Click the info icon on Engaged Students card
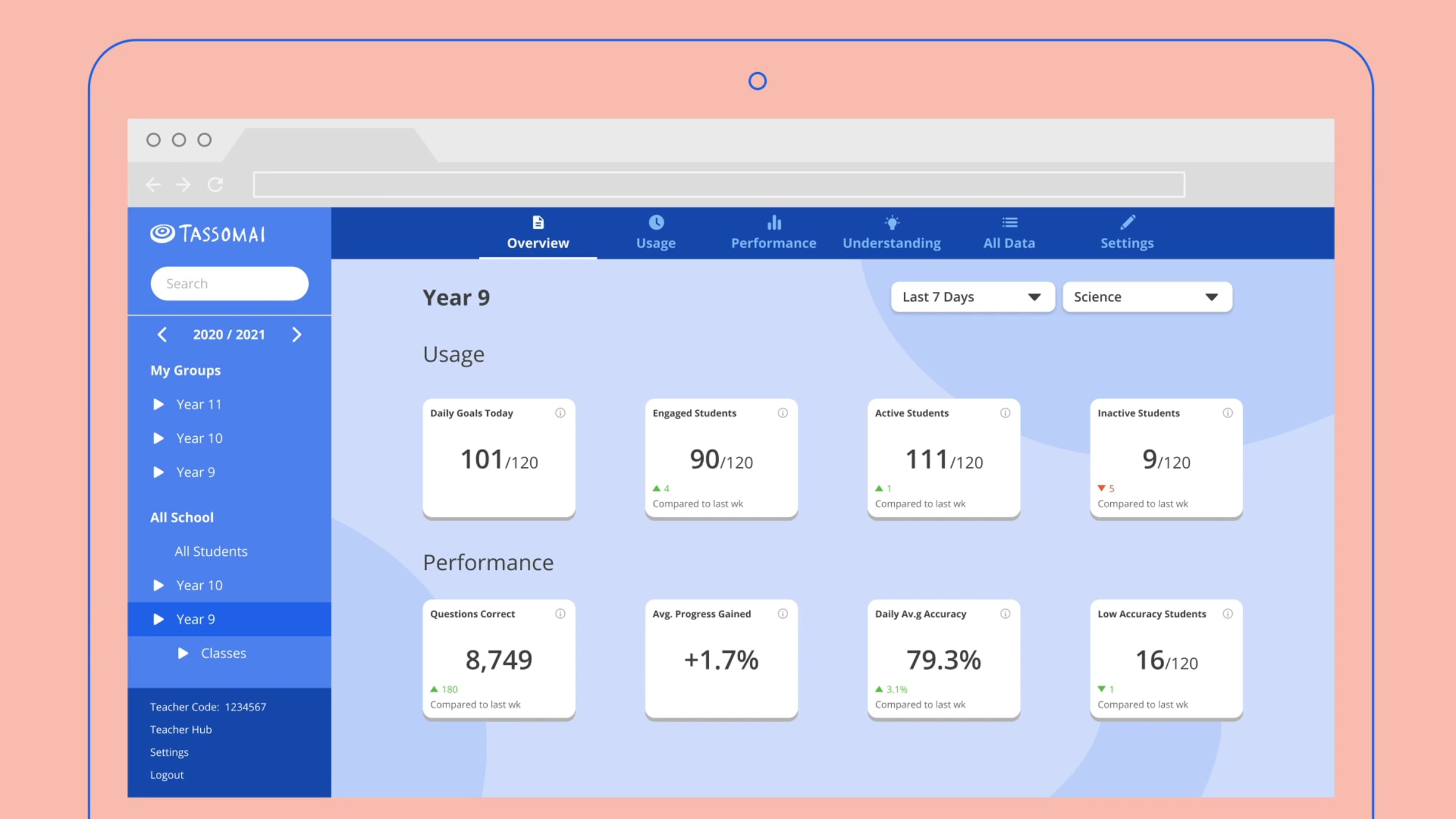Viewport: 1456px width, 819px height. pos(783,413)
